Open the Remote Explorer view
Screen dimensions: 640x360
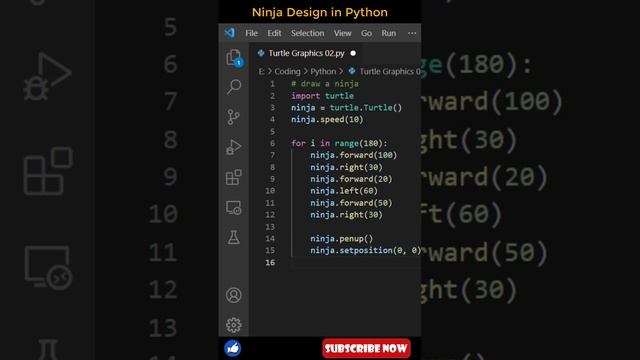(234, 208)
